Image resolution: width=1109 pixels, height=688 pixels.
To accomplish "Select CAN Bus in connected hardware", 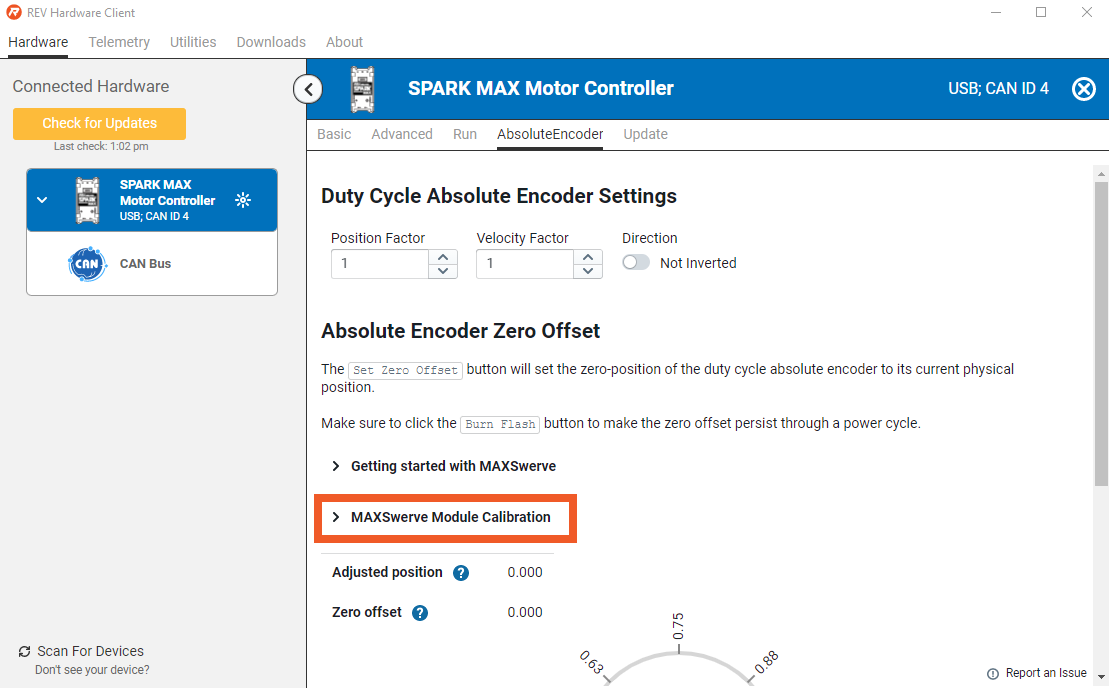I will [x=152, y=264].
